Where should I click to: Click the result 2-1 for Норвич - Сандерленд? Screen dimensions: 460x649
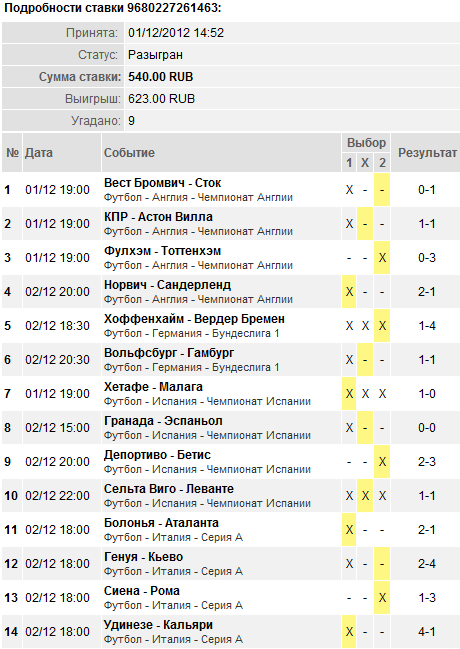[x=426, y=292]
